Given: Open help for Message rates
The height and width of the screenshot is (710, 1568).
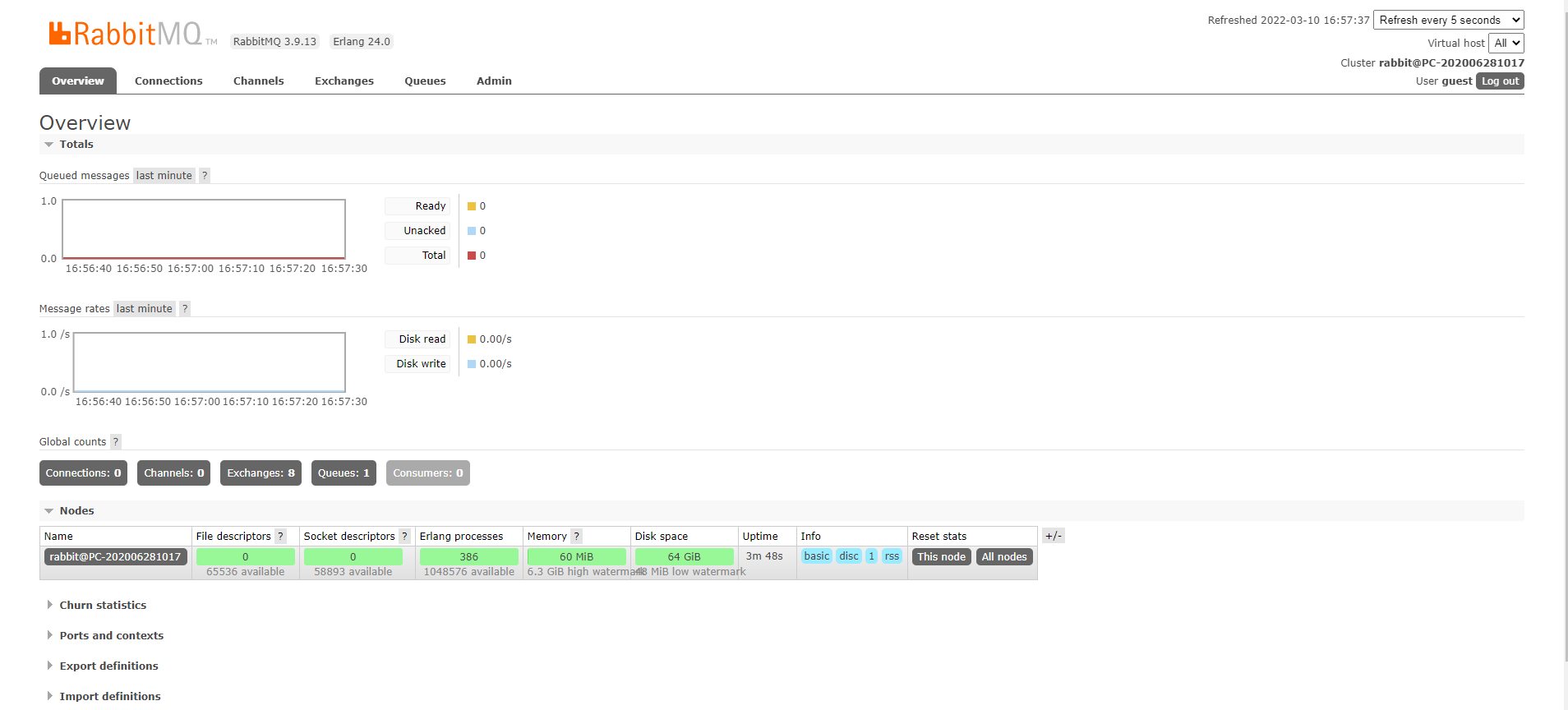Looking at the screenshot, I should [185, 308].
